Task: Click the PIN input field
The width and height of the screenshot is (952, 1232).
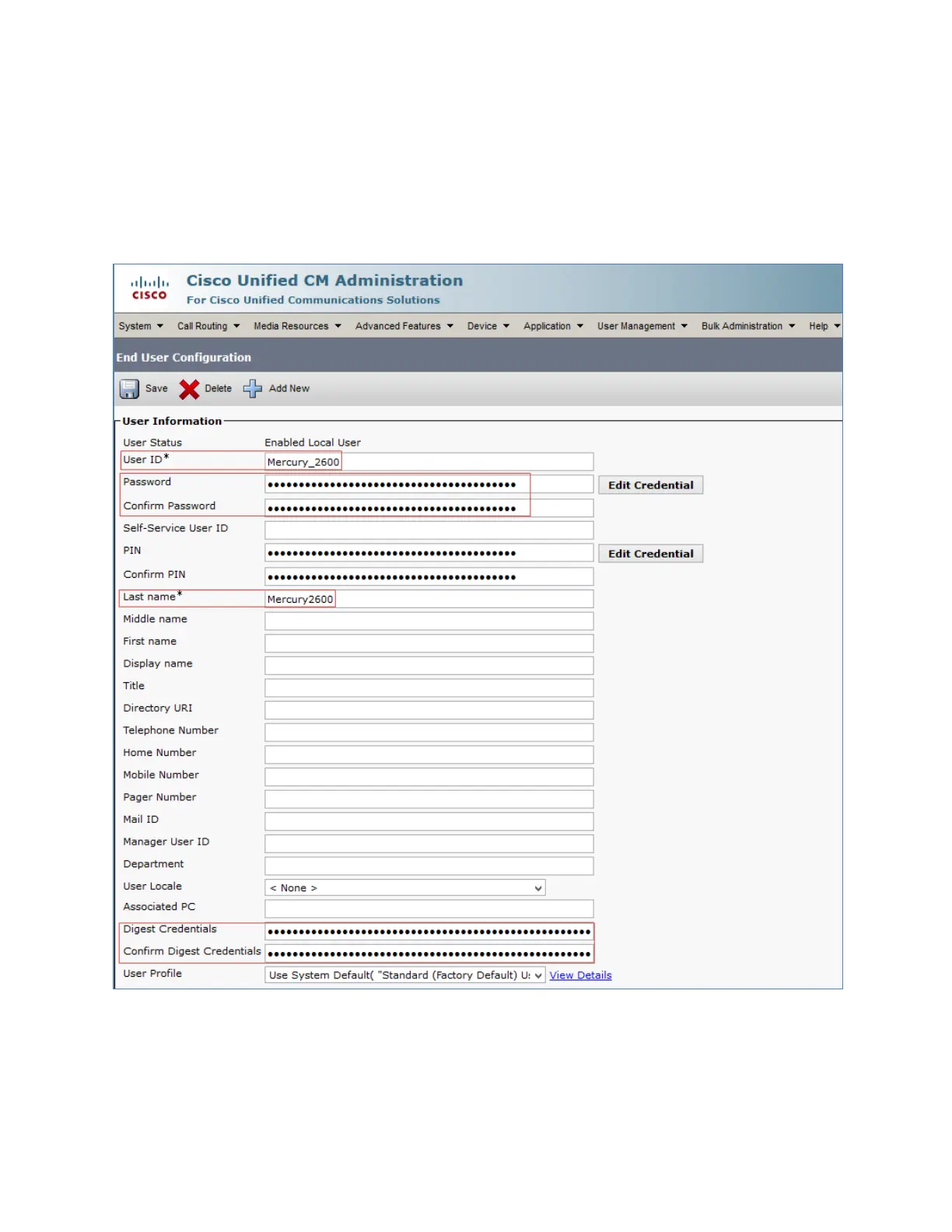Action: click(429, 553)
